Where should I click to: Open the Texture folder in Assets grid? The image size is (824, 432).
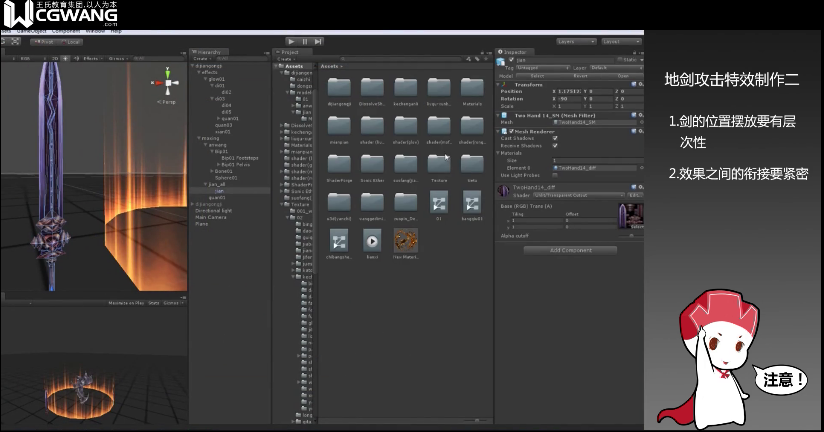pos(438,163)
